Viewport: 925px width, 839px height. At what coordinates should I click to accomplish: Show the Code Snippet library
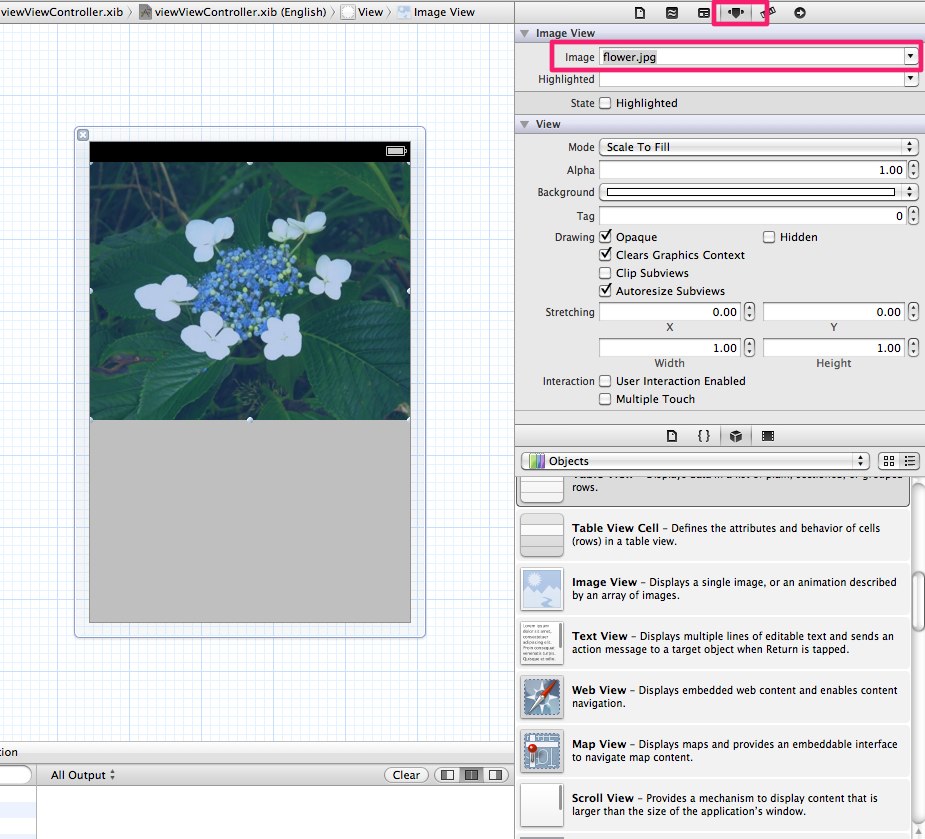tap(704, 436)
